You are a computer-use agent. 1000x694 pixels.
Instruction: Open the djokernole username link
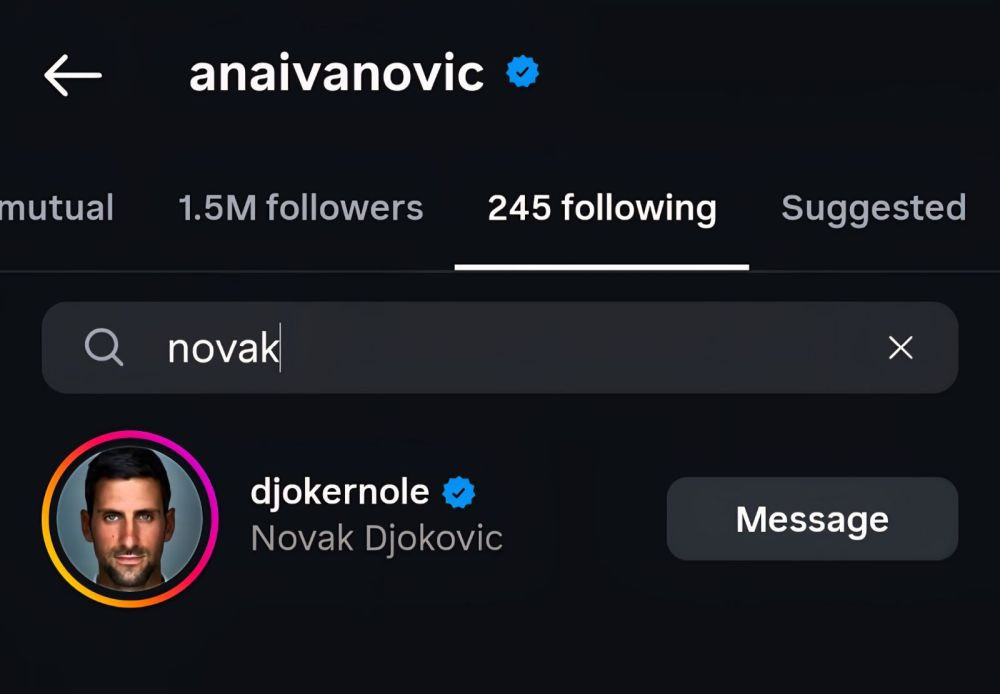(339, 492)
